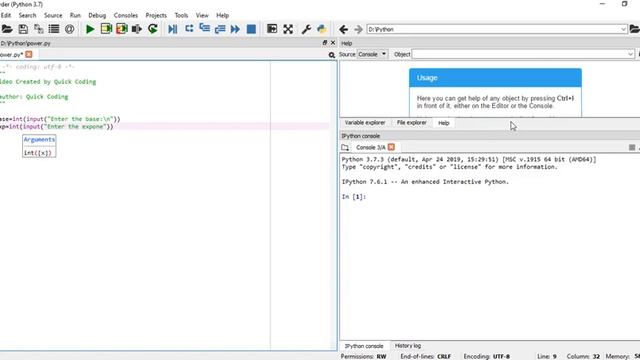Open the Consoles menu
The image size is (640, 360).
pyautogui.click(x=126, y=15)
